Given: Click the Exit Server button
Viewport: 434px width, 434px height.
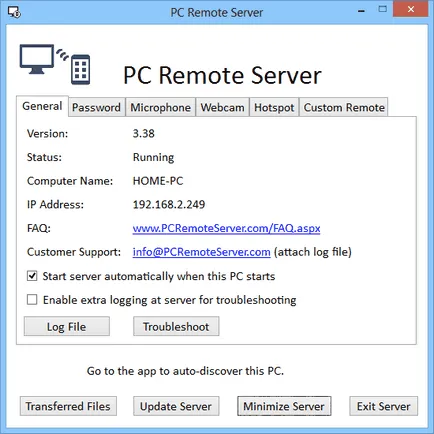Looking at the screenshot, I should (383, 406).
